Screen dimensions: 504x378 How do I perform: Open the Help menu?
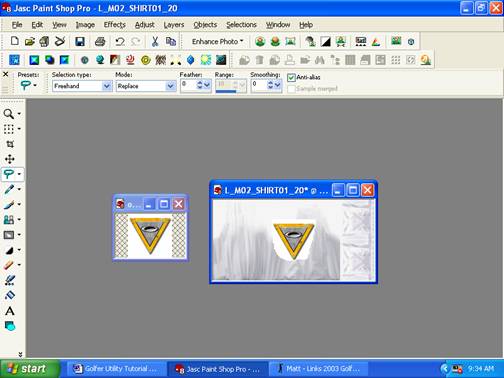point(306,25)
